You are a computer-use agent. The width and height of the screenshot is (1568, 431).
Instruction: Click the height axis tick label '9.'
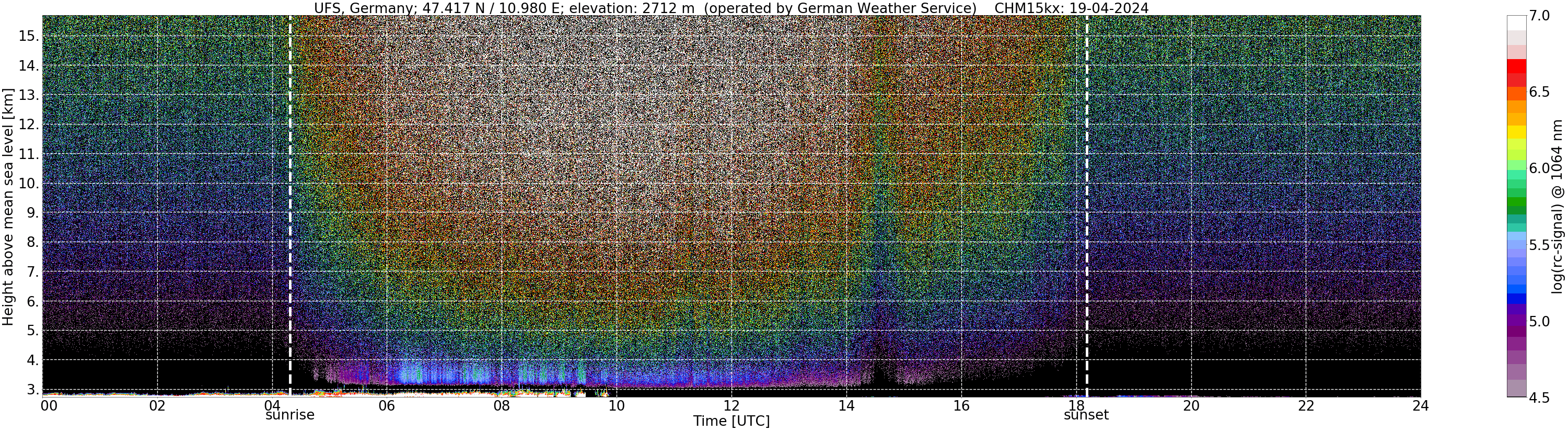(x=32, y=213)
